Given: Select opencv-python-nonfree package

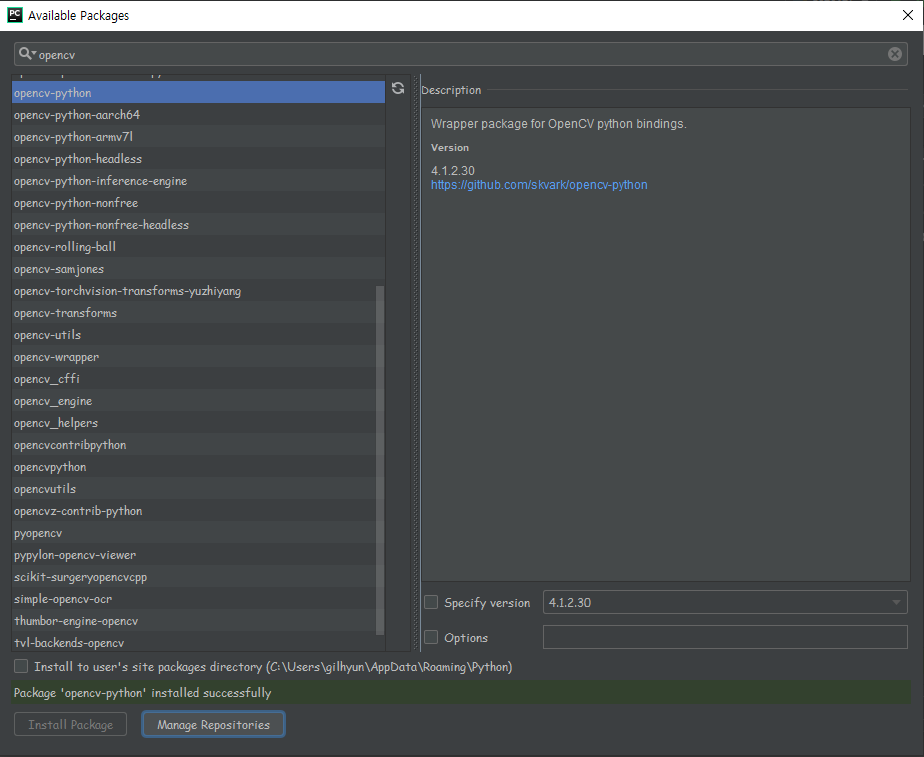Looking at the screenshot, I should coord(198,203).
